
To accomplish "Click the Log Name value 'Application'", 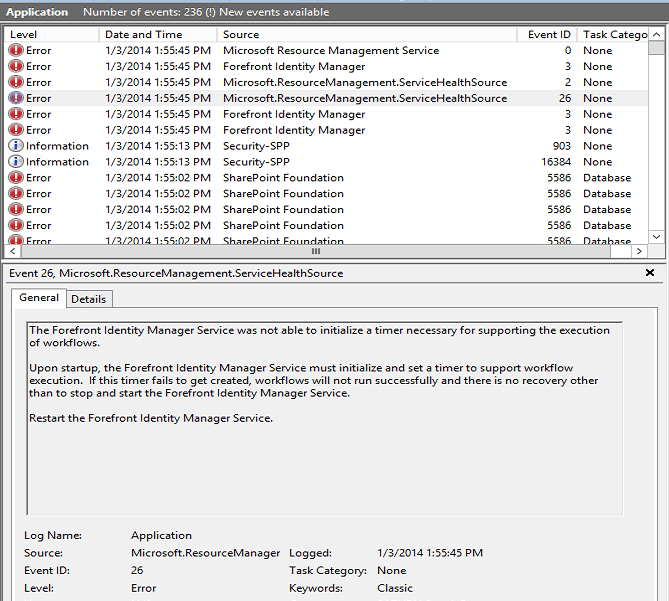I will pos(161,535).
